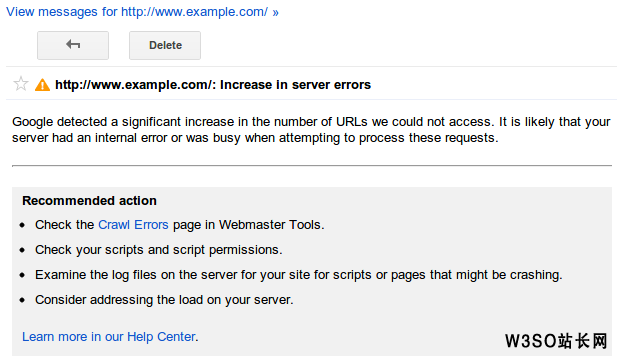617x362 pixels.
Task: Star the server errors message
Action: [x=20, y=84]
